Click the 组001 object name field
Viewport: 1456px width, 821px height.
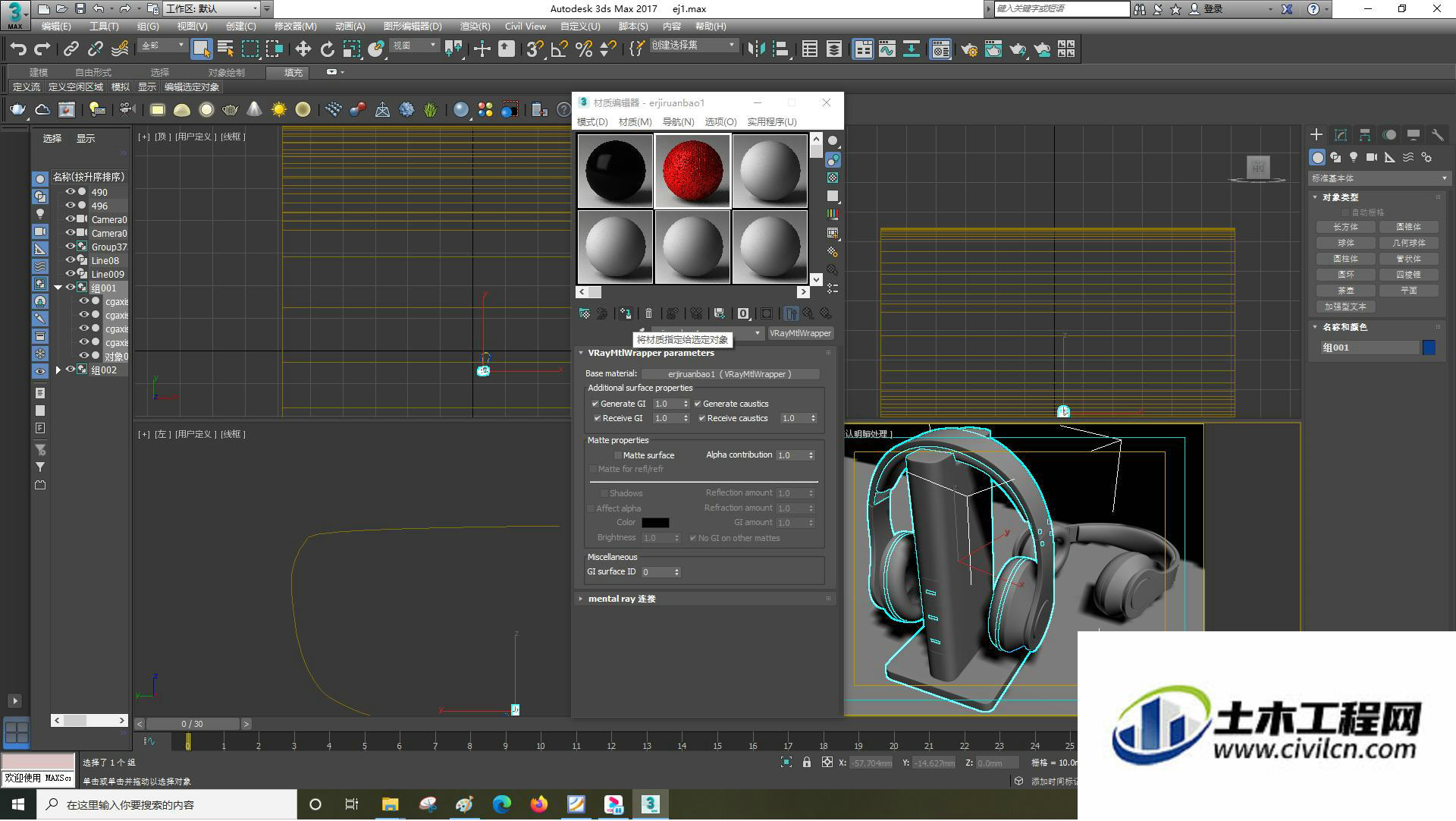(1369, 348)
